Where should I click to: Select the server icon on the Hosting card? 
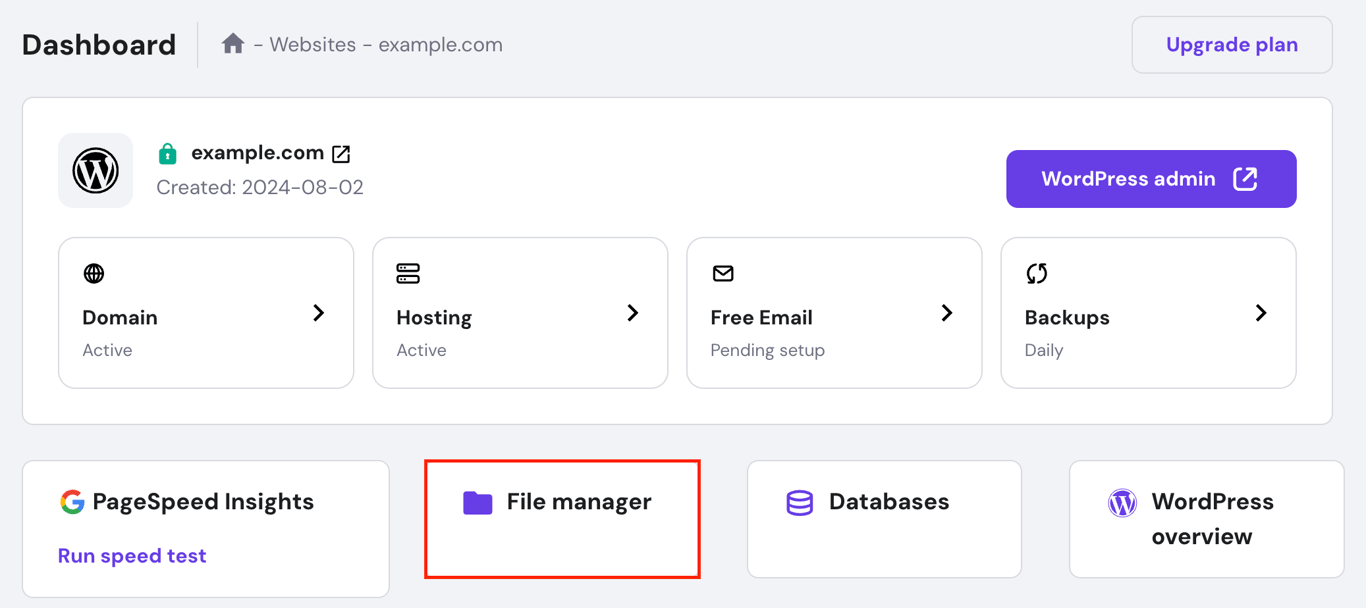click(x=408, y=273)
